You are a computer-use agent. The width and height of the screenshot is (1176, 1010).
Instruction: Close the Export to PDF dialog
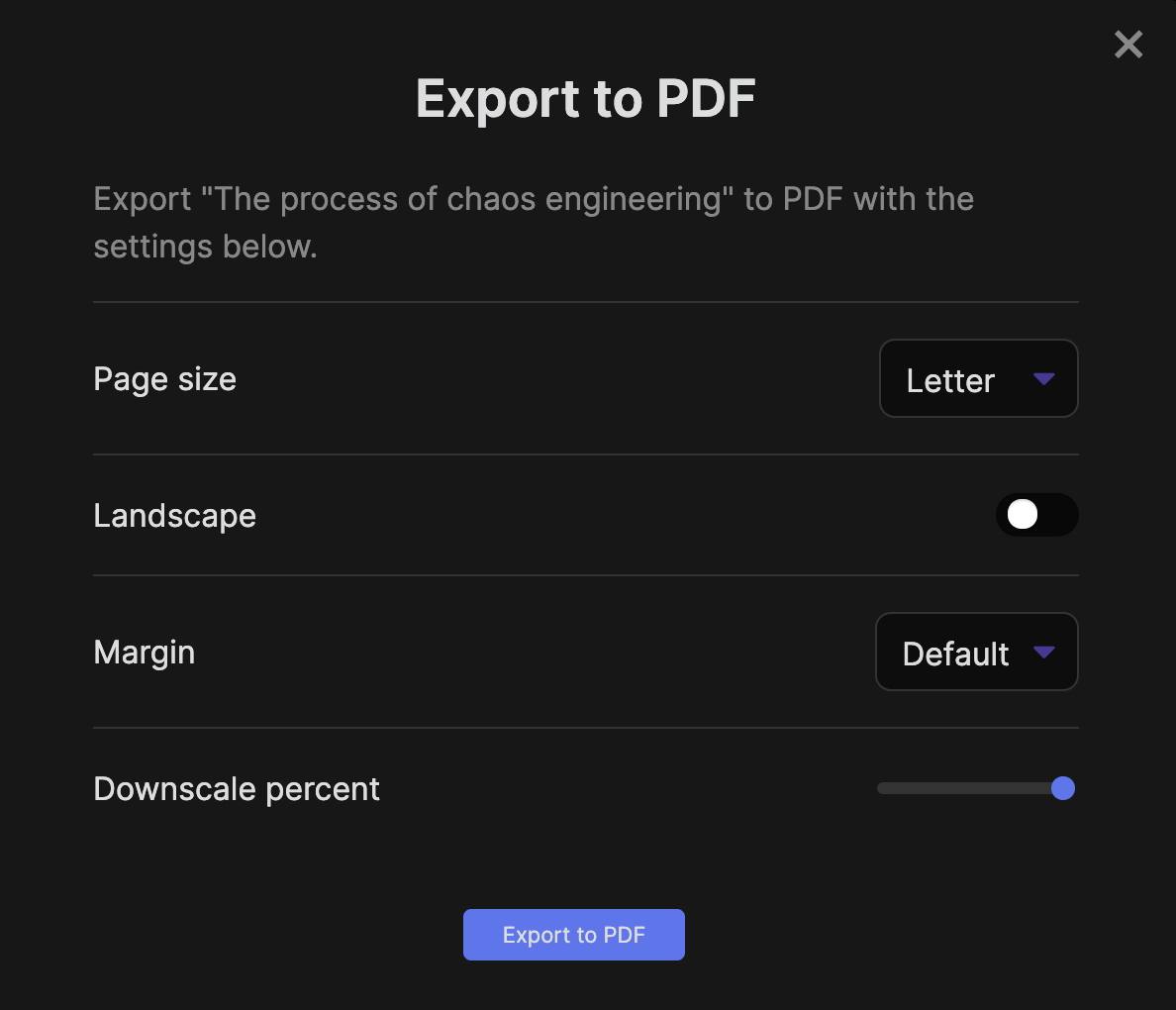point(1128,45)
